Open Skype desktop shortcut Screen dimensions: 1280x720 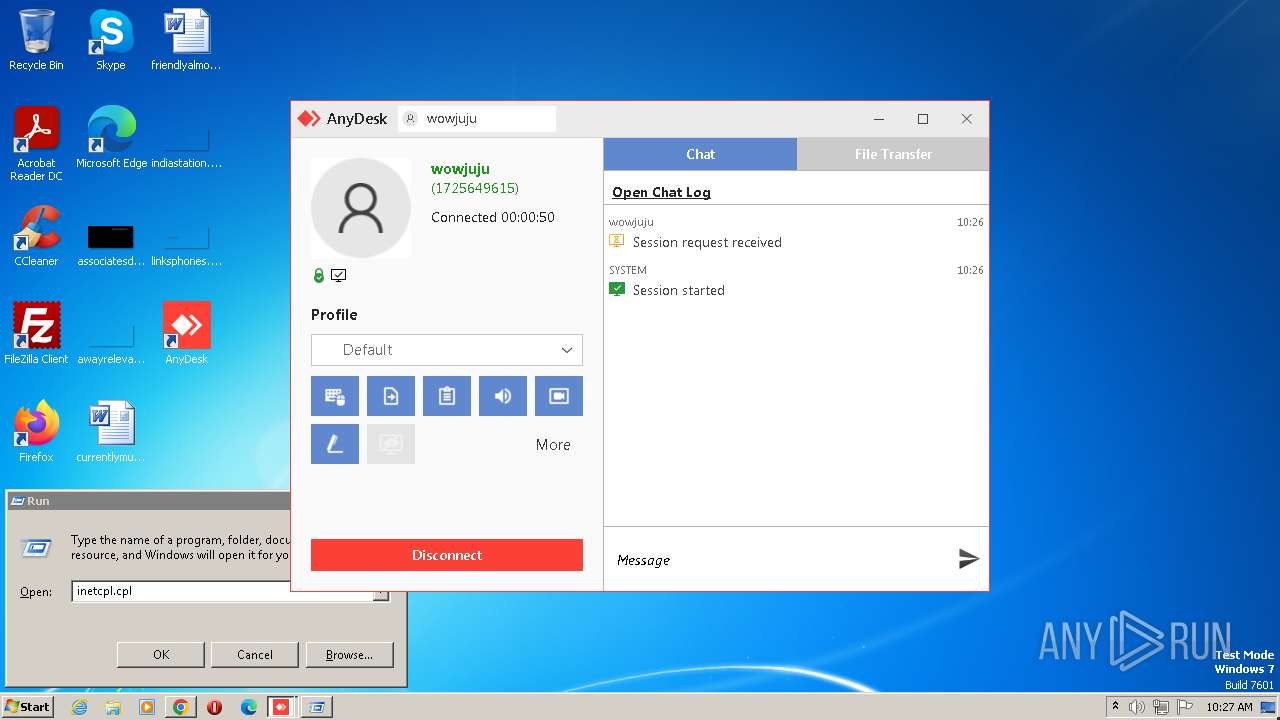click(110, 40)
